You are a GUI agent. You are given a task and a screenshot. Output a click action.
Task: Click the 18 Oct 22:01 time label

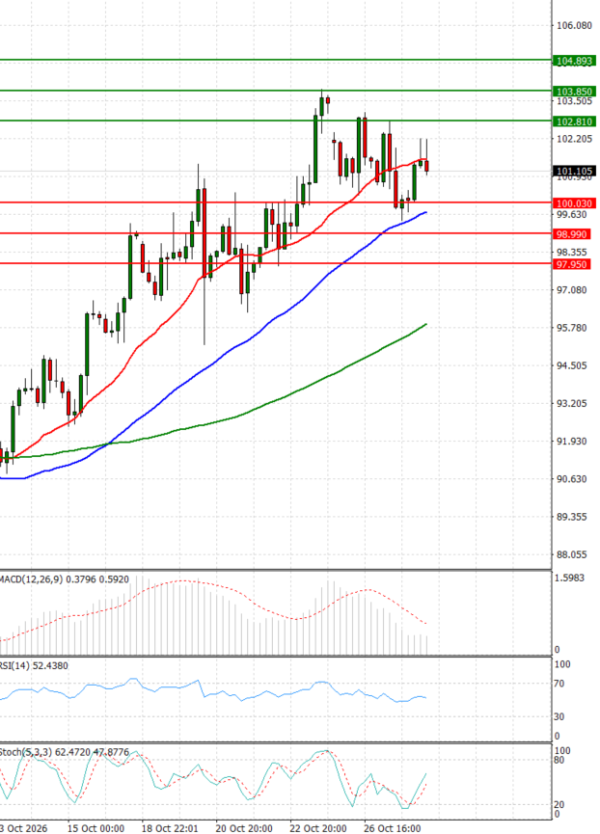tap(170, 828)
